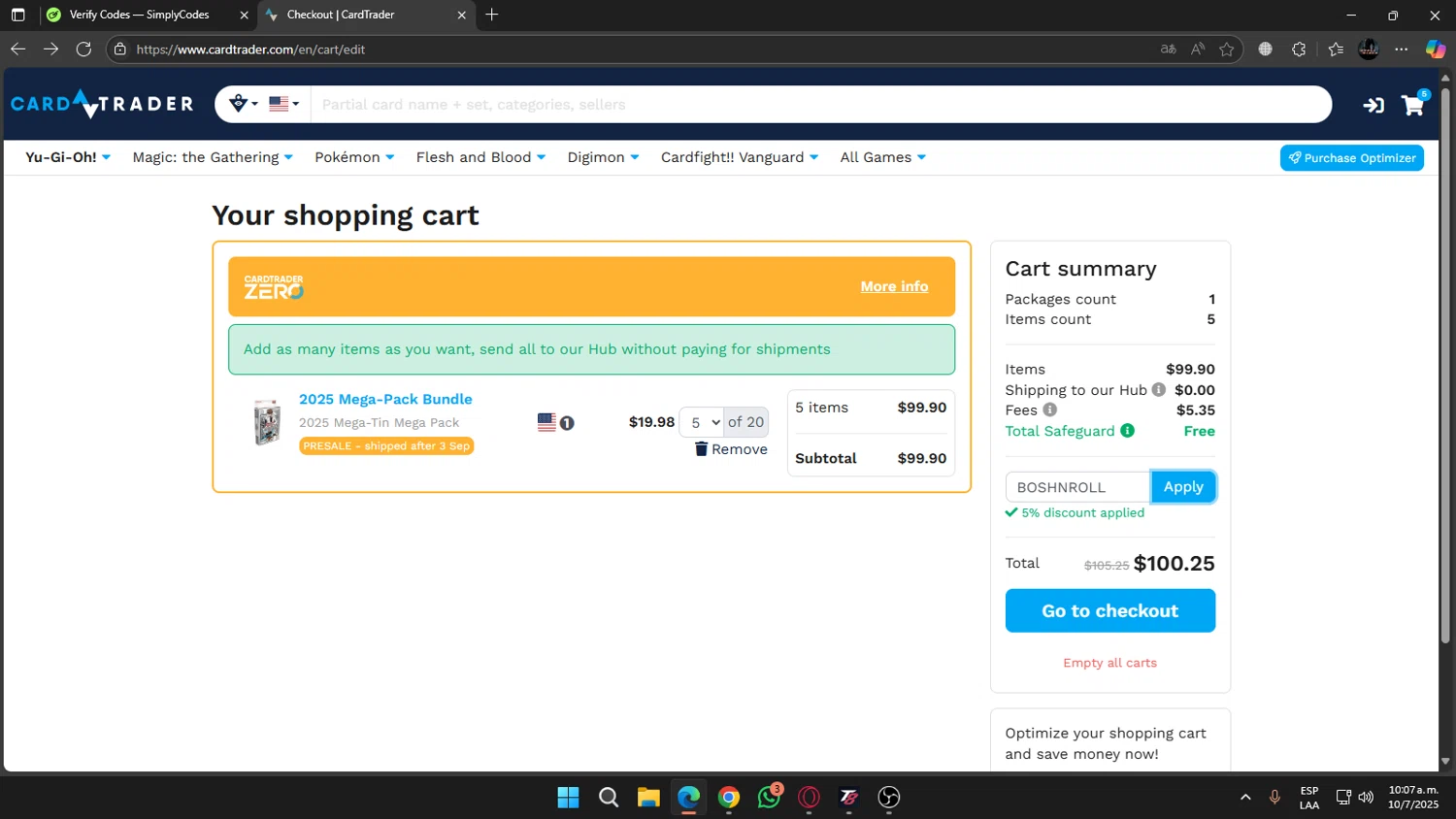The height and width of the screenshot is (819, 1456).
Task: Click the 5% discount applied message
Action: pos(1075,512)
